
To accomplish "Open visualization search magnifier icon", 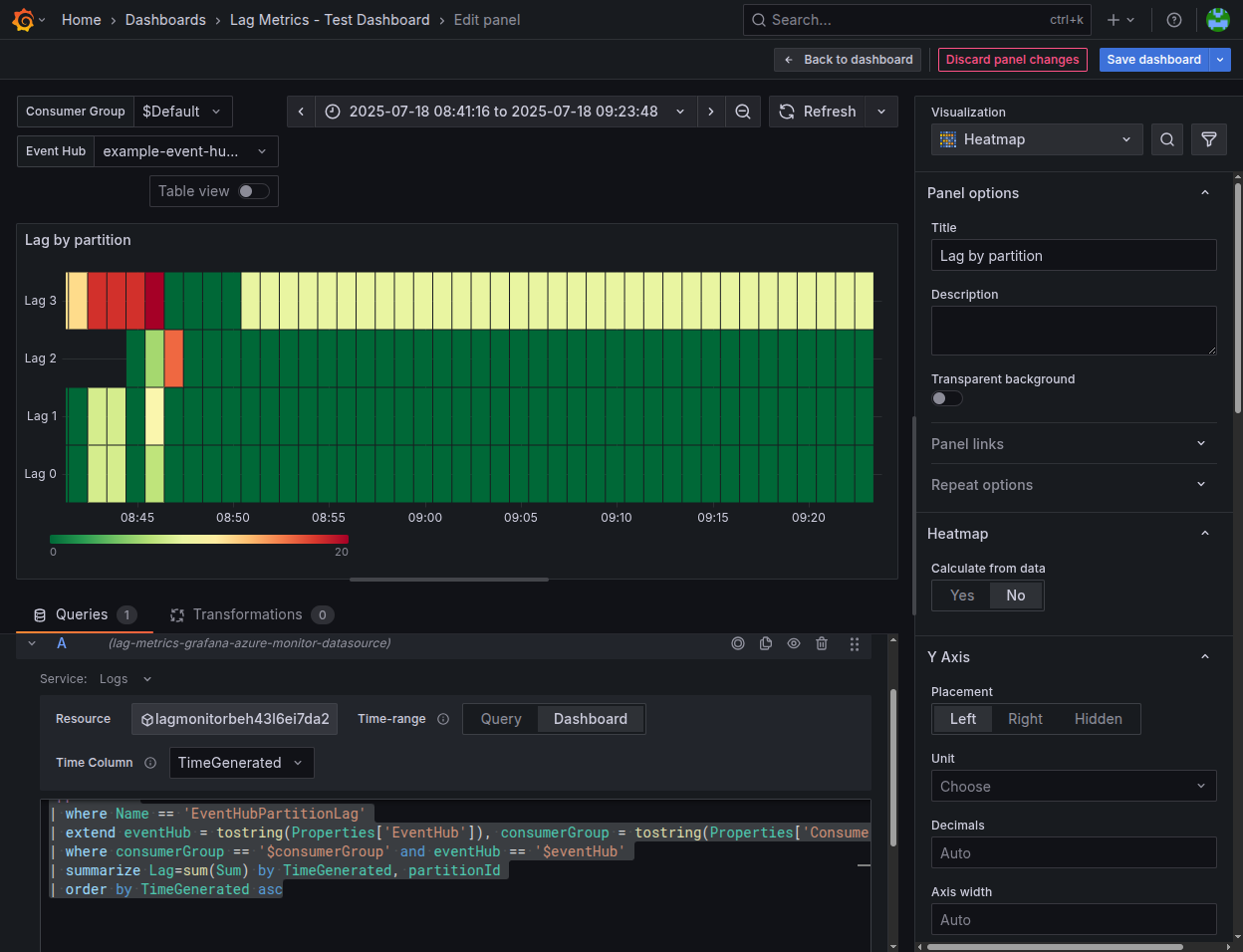I will 1167,139.
